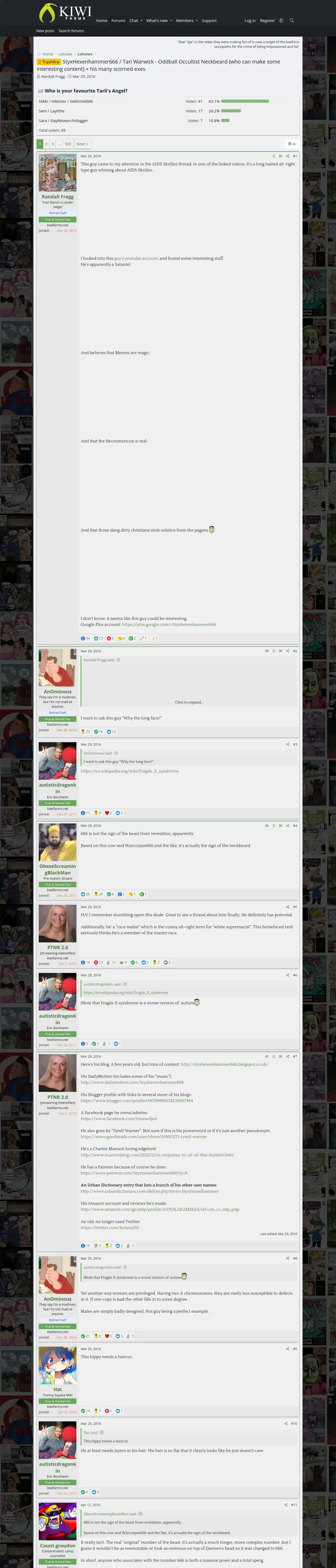336x1568 pixels.
Task: Click the bookmark icon on post #4
Action: point(273,826)
